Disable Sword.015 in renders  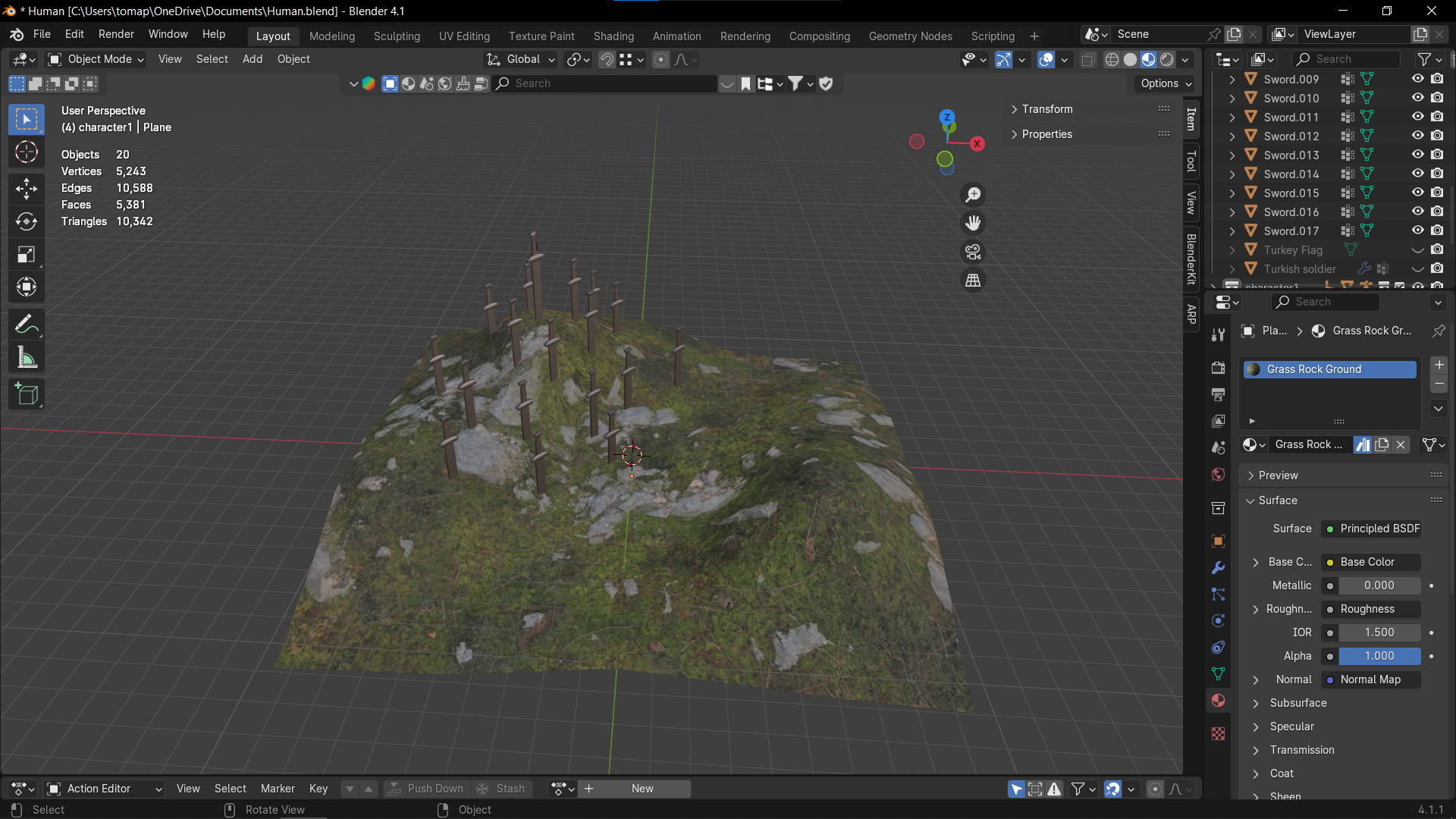pos(1437,193)
